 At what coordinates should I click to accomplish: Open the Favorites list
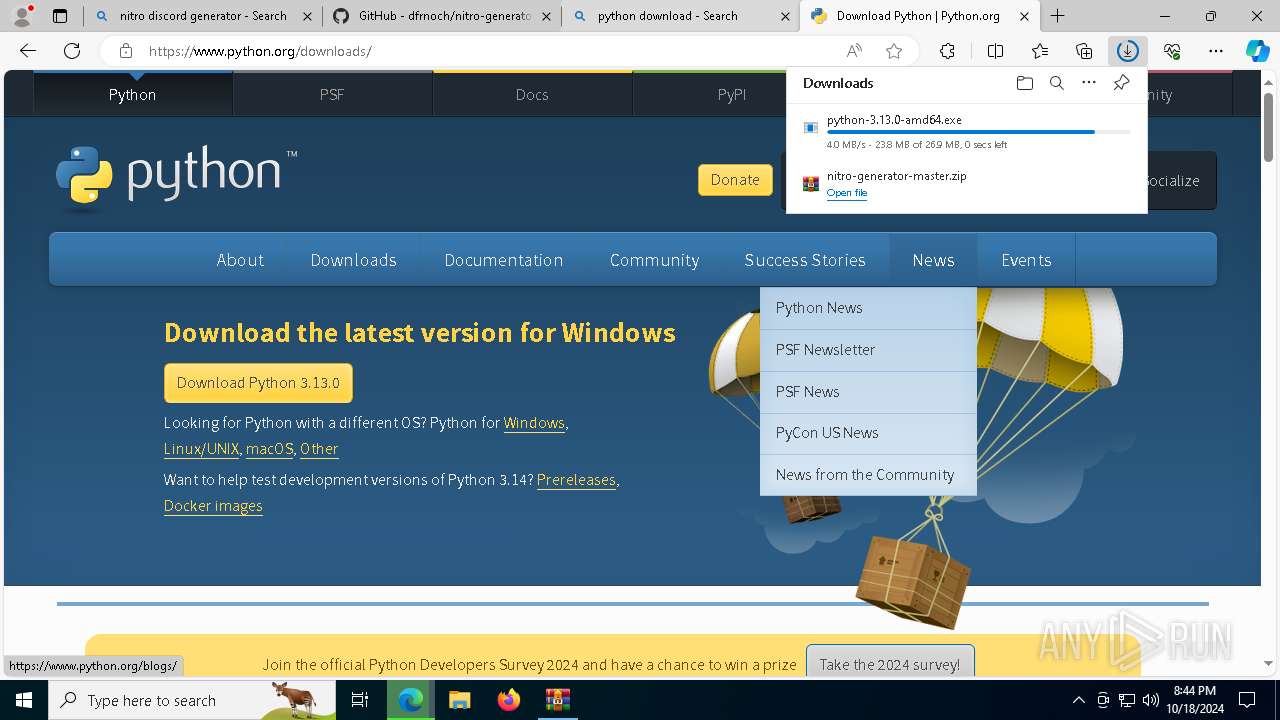(1040, 51)
